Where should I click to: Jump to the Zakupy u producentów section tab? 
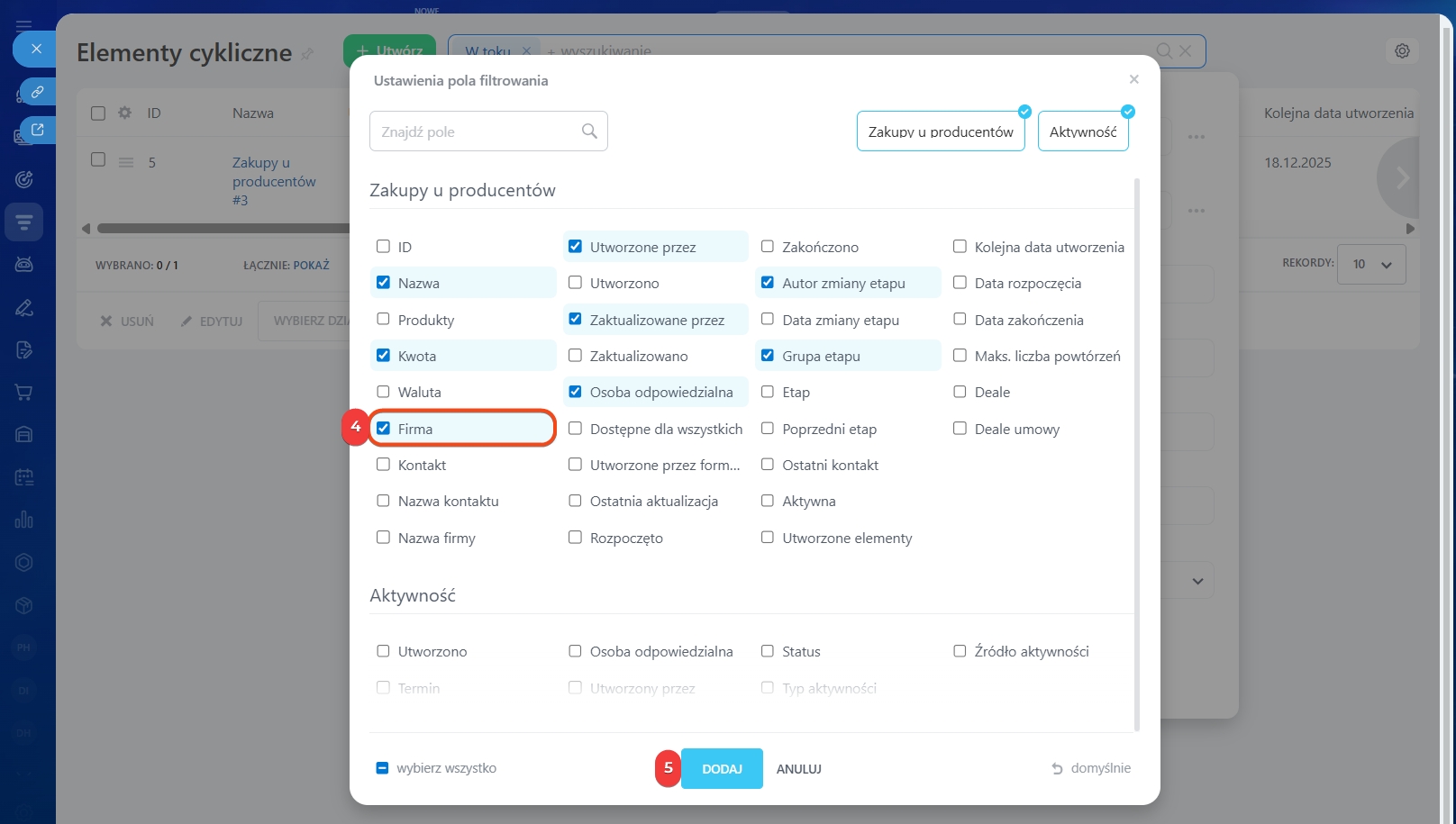(941, 131)
